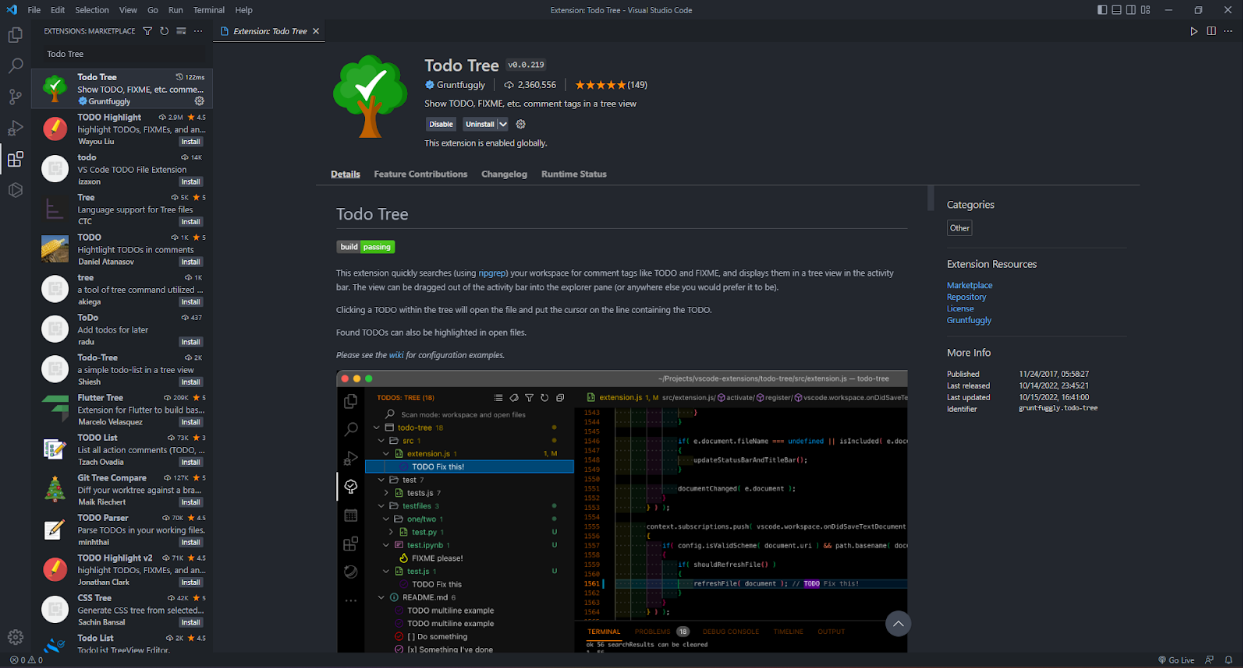The width and height of the screenshot is (1243, 668).
Task: Open the Terminal menu
Action: coord(208,10)
